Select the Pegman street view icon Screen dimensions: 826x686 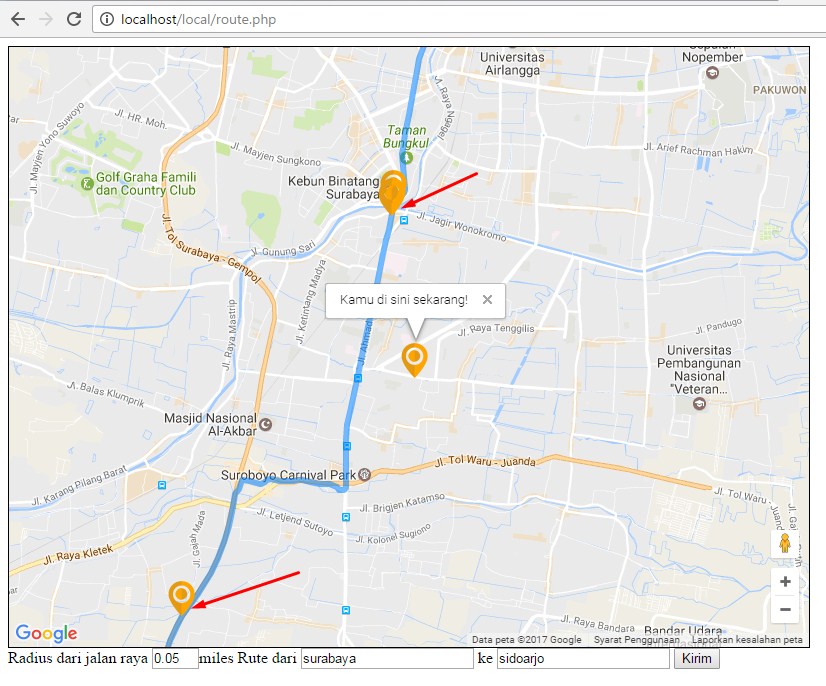pyautogui.click(x=786, y=545)
